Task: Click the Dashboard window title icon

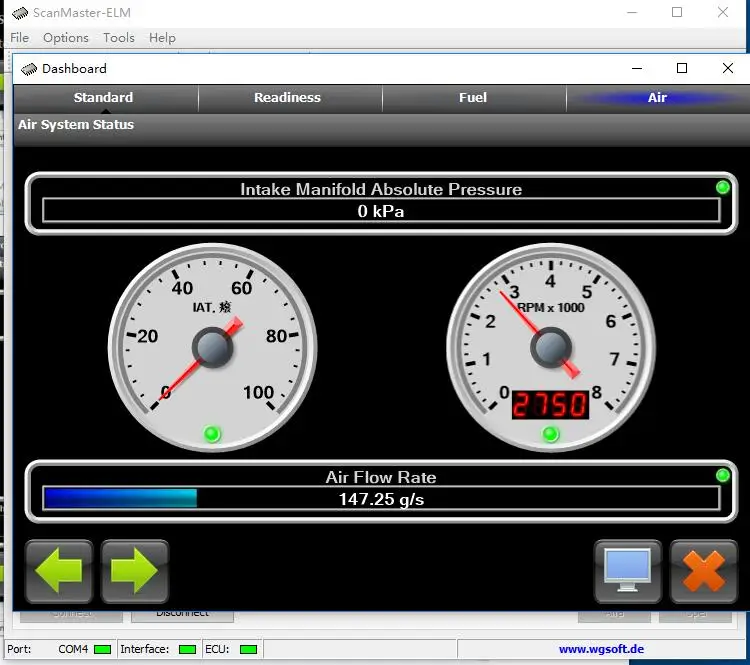Action: [x=29, y=69]
